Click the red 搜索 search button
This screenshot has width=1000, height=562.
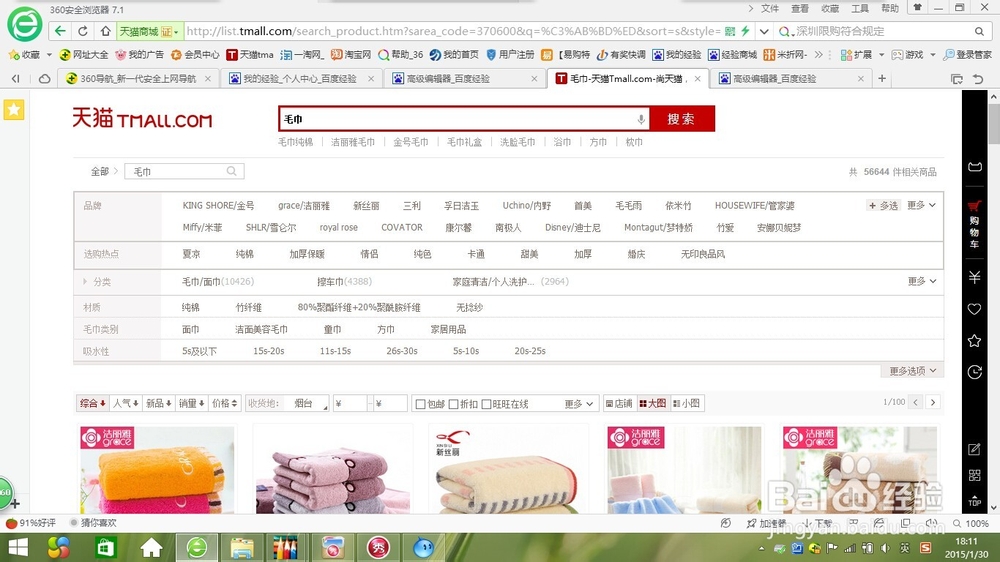coord(682,119)
